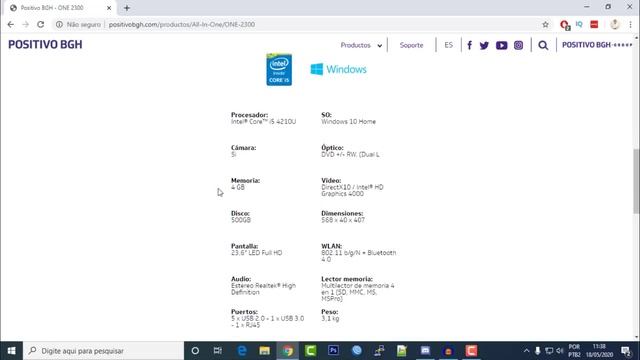This screenshot has height=360, width=640.
Task: Reload the page
Action: (x=40, y=24)
